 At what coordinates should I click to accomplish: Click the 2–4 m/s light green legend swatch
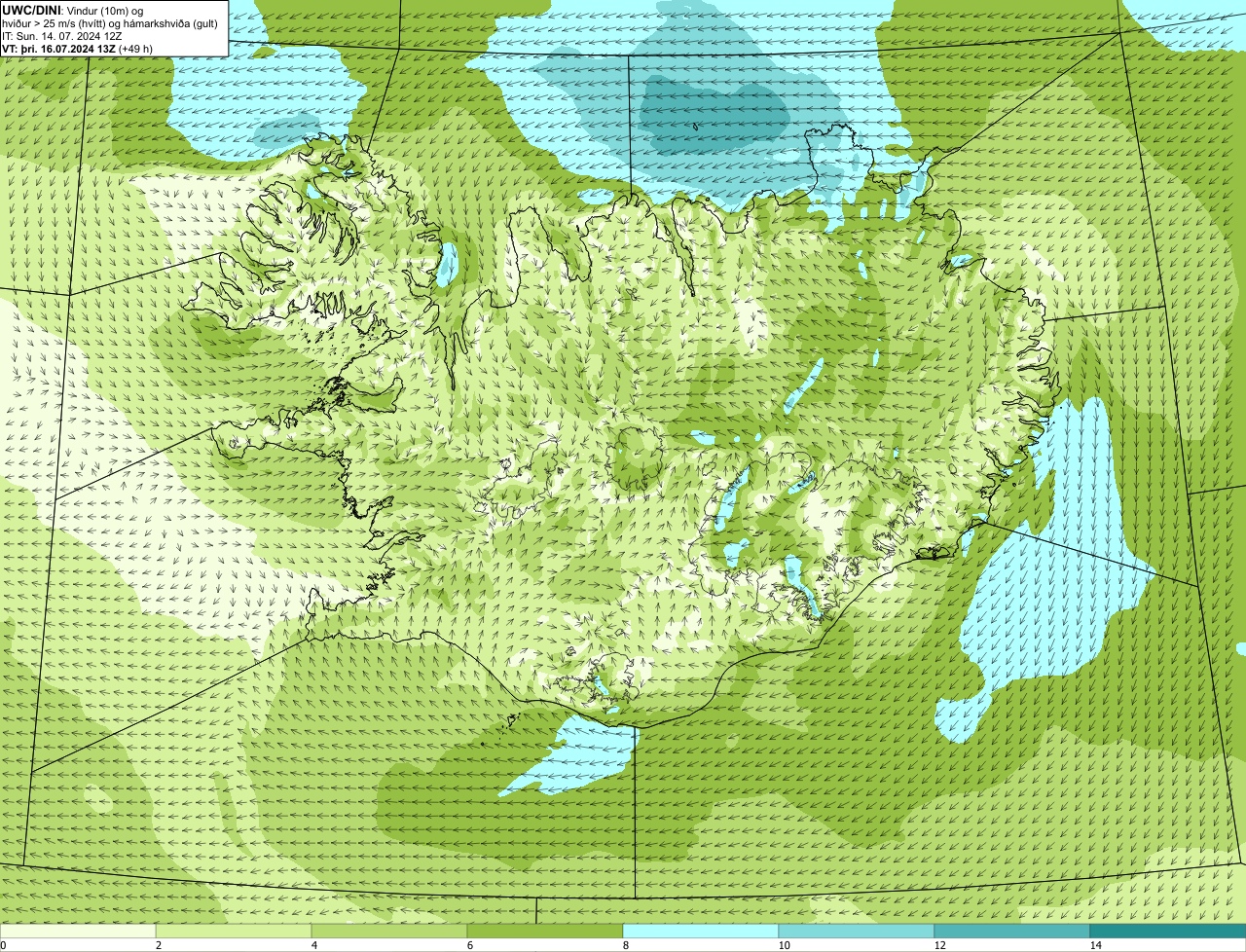tap(234, 931)
